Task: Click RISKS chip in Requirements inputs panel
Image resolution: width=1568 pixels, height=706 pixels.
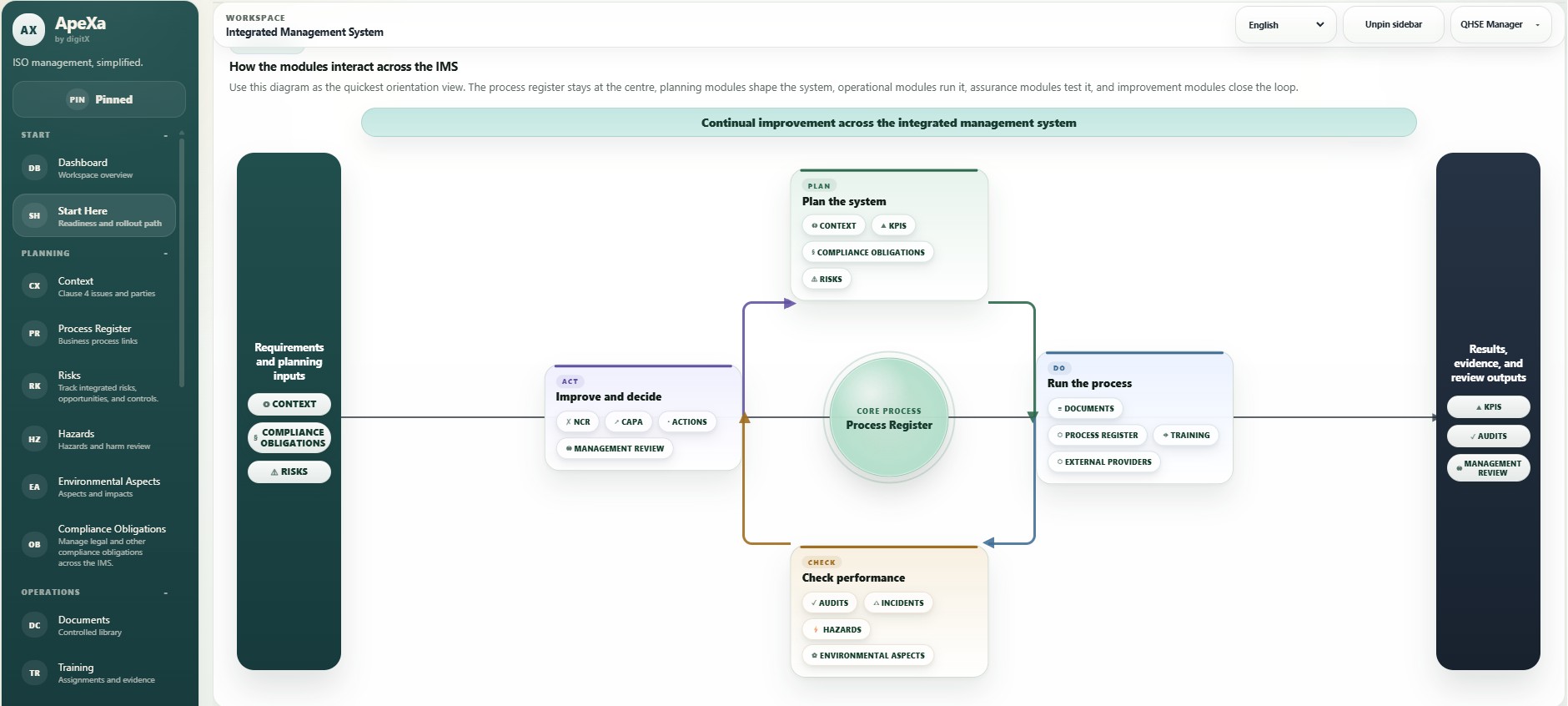Action: pyautogui.click(x=289, y=472)
